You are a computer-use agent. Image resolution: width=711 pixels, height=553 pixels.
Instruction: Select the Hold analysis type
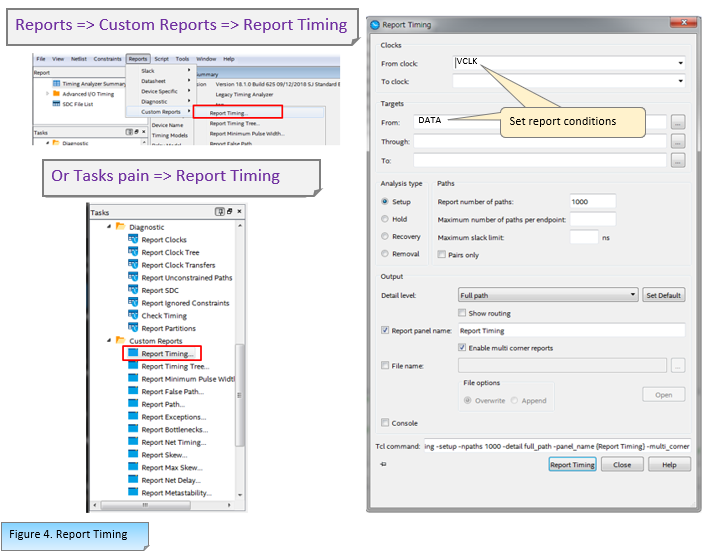point(386,219)
